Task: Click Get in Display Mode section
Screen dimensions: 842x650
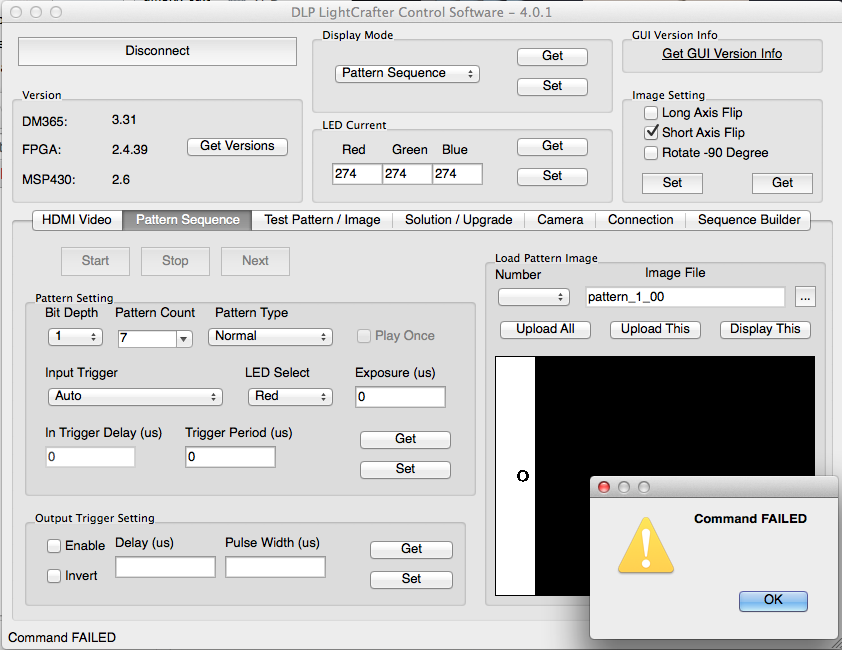Action: click(x=552, y=56)
